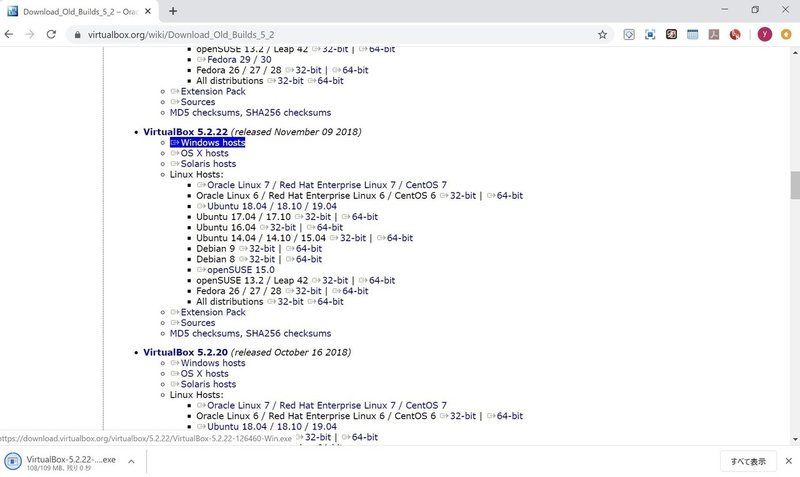Open the red round extension icon

click(x=735, y=34)
